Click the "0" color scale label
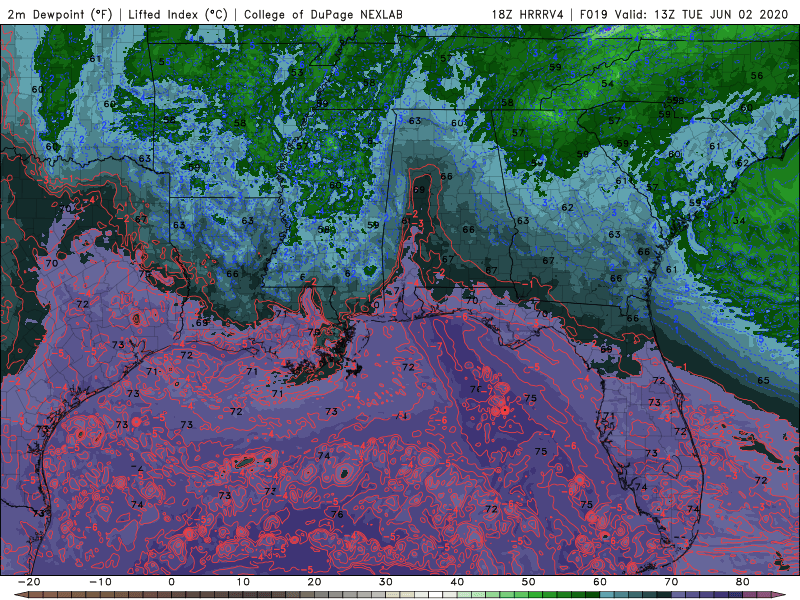800x600 pixels. click(x=171, y=582)
